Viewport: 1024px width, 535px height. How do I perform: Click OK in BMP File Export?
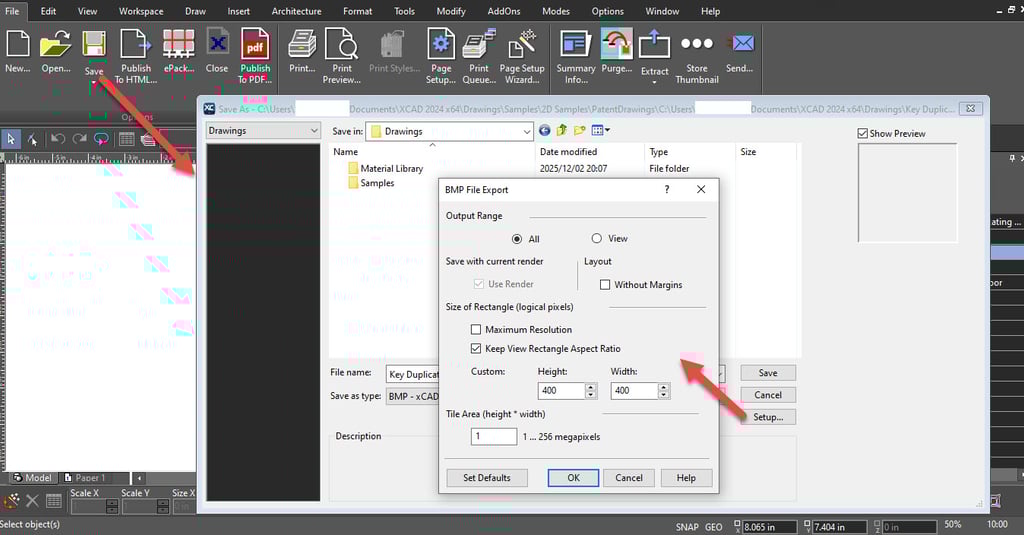[x=573, y=478]
